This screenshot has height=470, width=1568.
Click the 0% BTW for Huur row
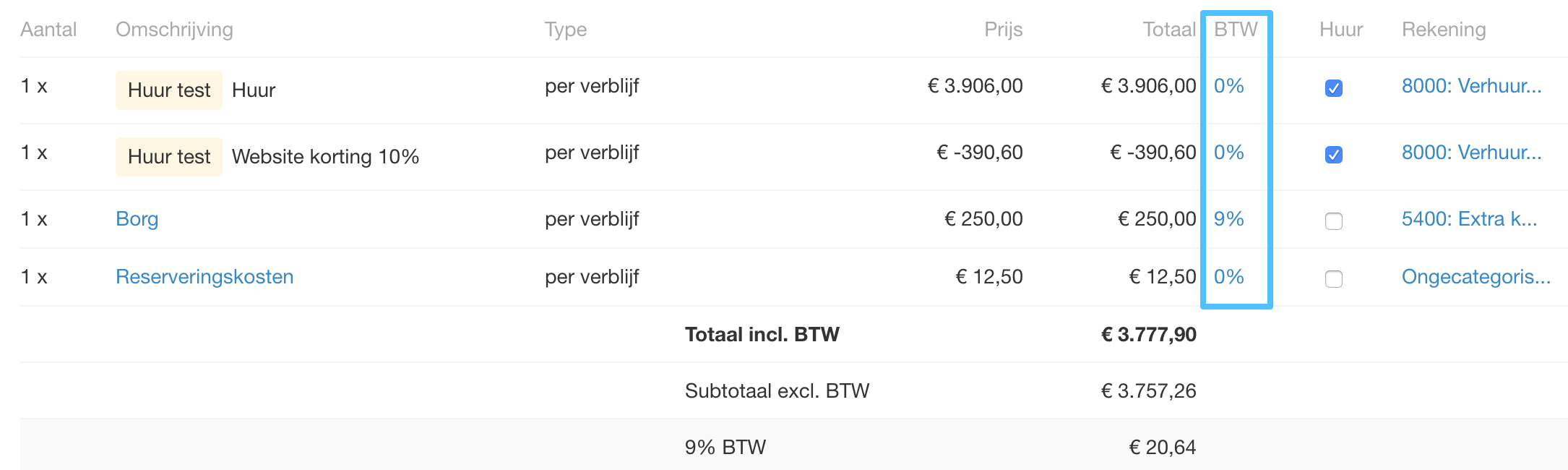tap(1228, 86)
